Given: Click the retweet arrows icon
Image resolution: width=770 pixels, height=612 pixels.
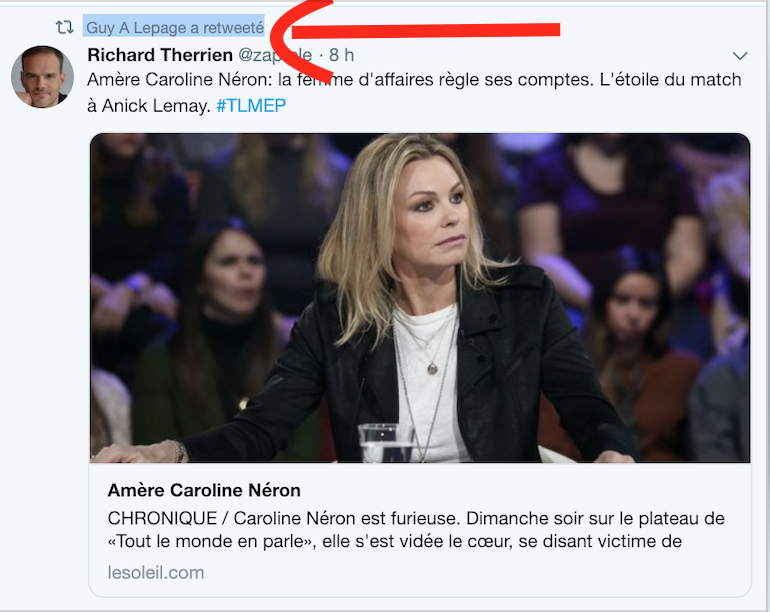Looking at the screenshot, I should pos(64,28).
